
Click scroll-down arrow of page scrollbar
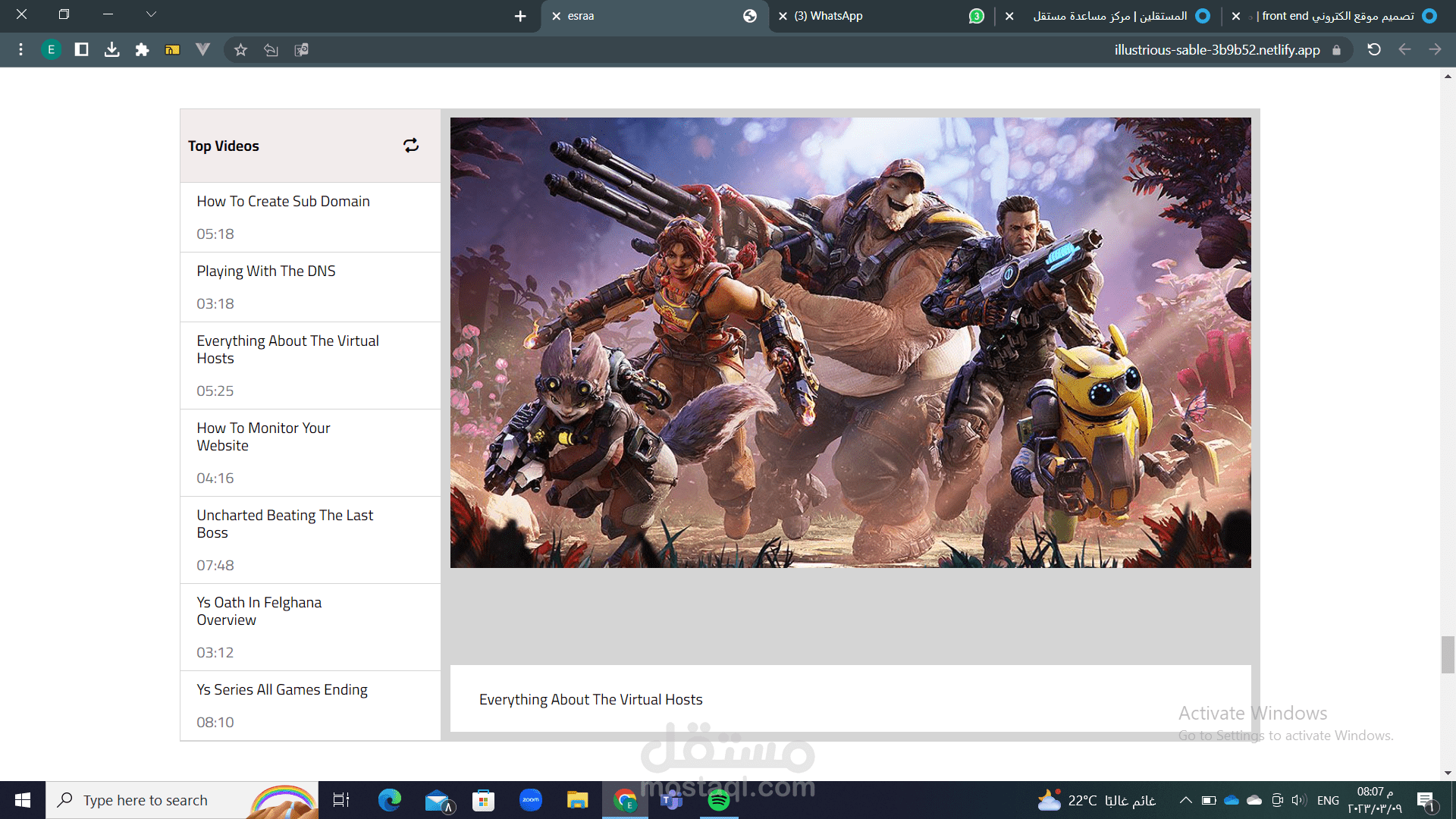pyautogui.click(x=1448, y=773)
